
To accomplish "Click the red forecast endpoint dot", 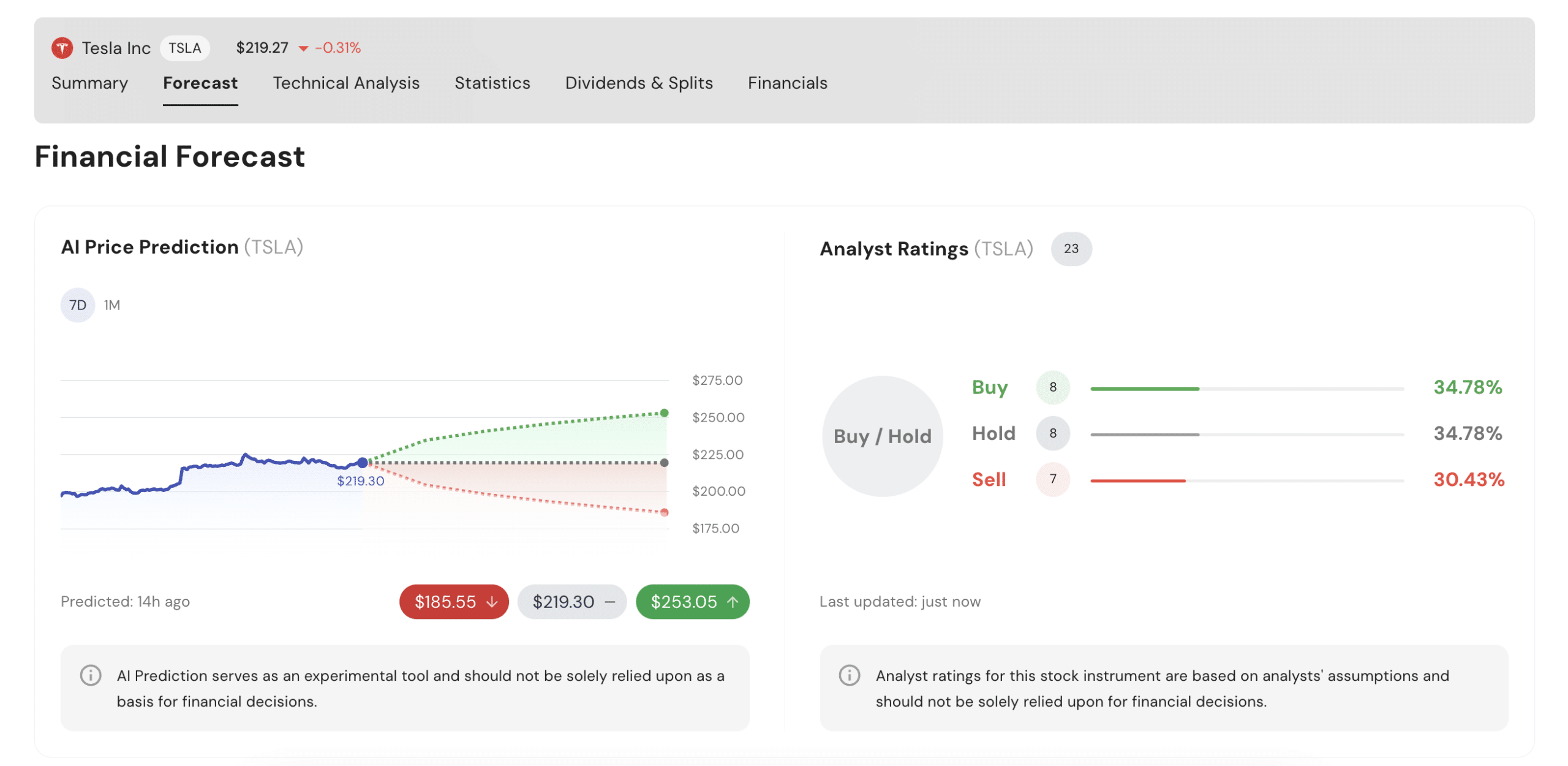I will pos(664,512).
